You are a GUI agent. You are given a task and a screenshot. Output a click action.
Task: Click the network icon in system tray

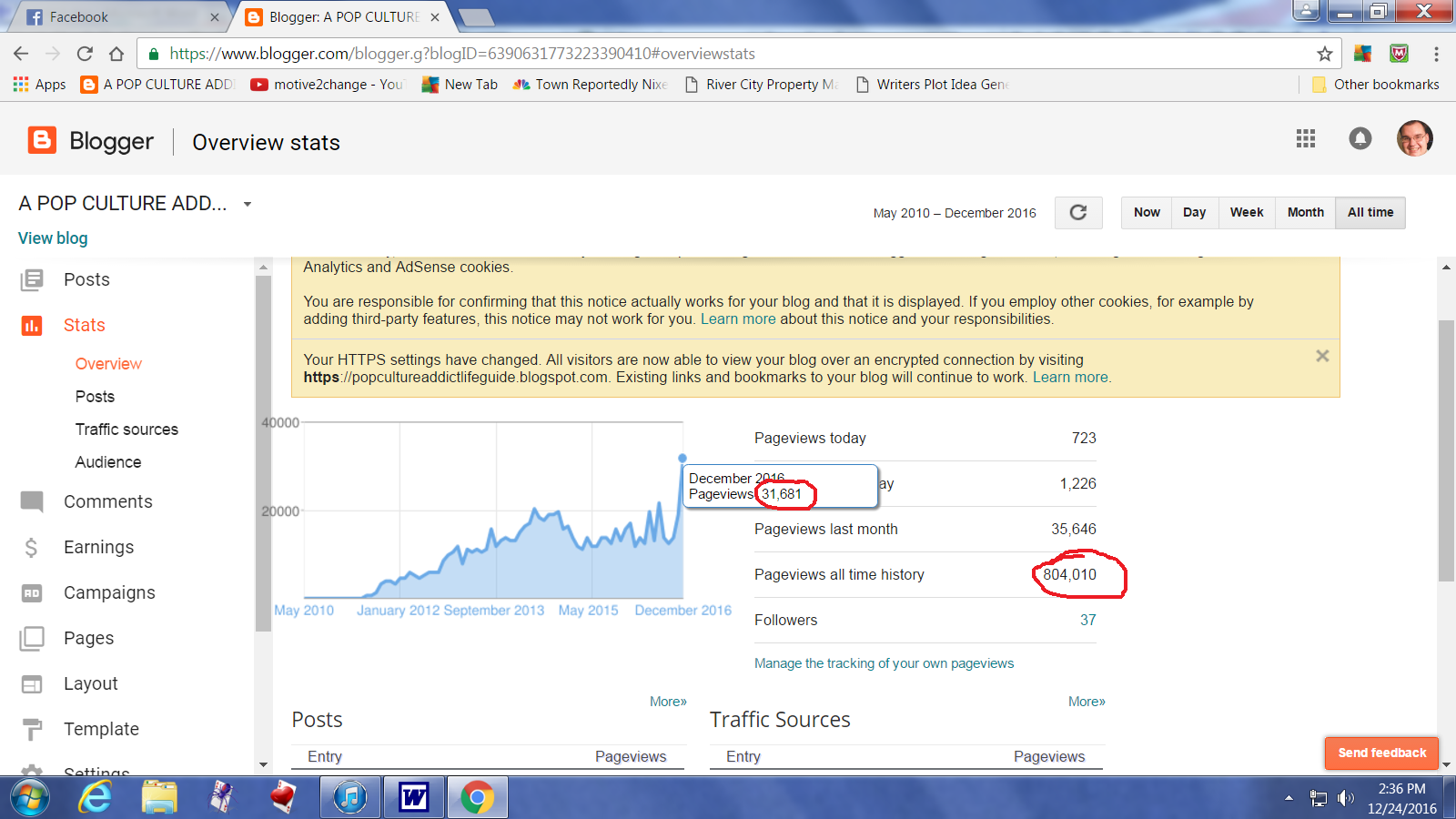tap(1318, 798)
